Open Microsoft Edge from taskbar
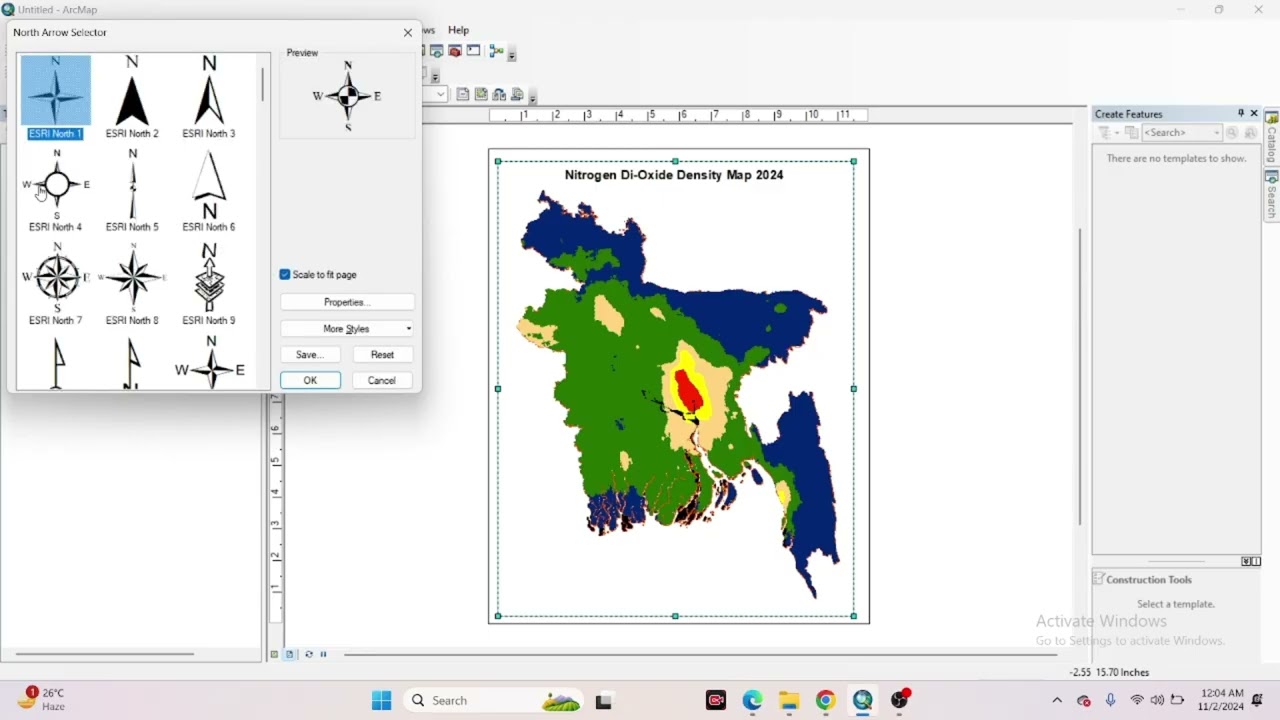Screen dimensions: 1280x720 point(752,701)
